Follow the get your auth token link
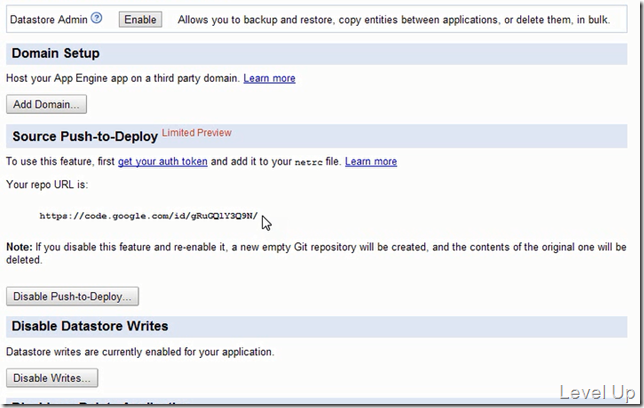This screenshot has width=644, height=408. (163, 161)
